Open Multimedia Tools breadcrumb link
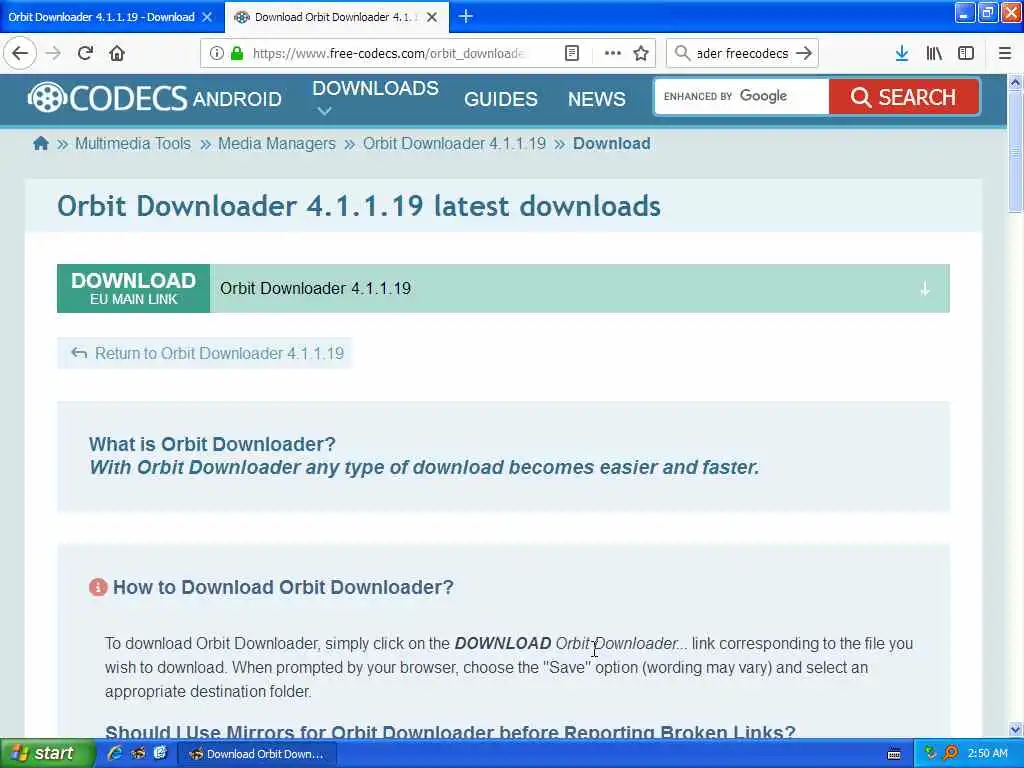1024x768 pixels. click(133, 144)
